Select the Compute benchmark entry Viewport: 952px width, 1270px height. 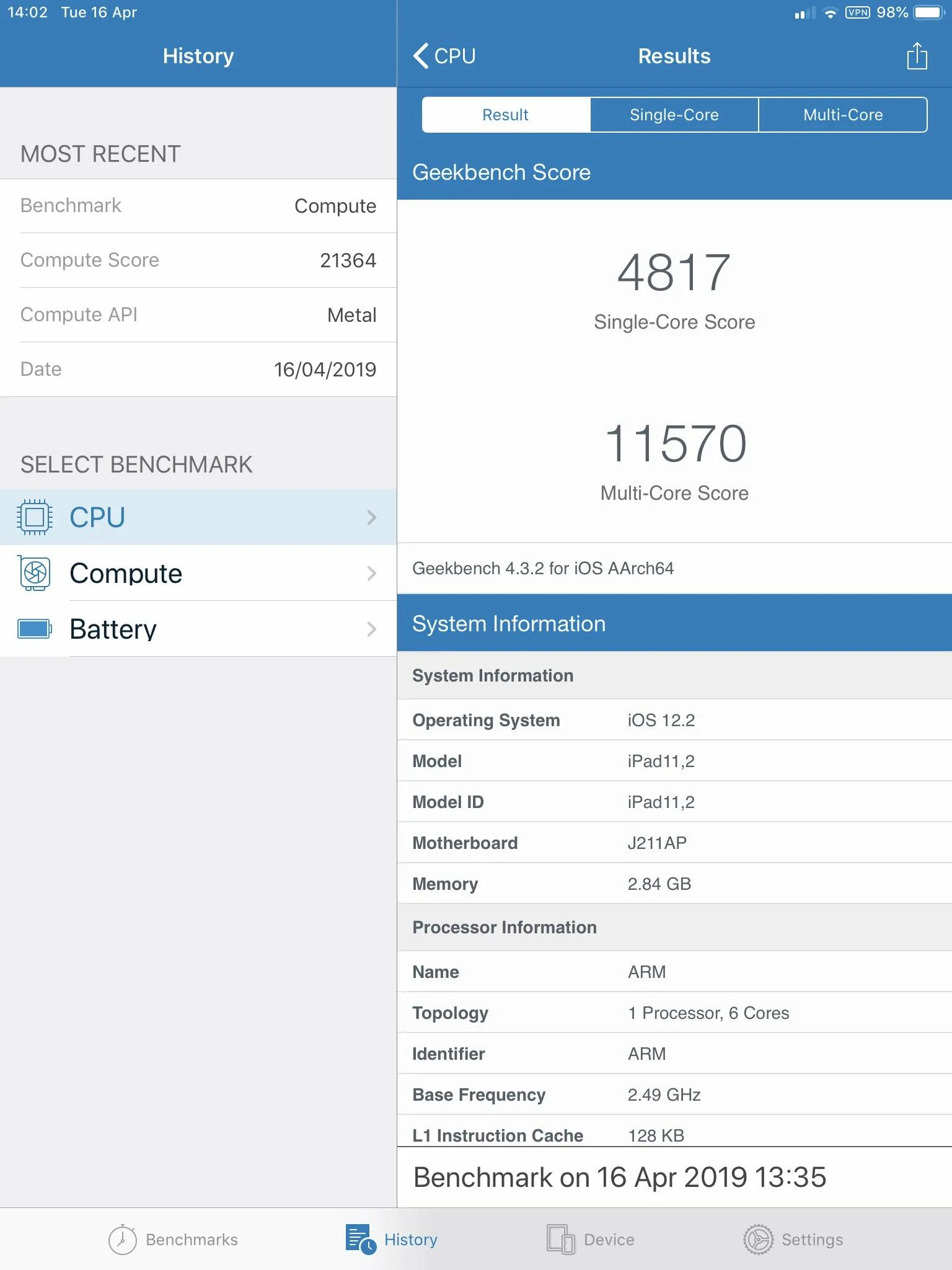[198, 573]
